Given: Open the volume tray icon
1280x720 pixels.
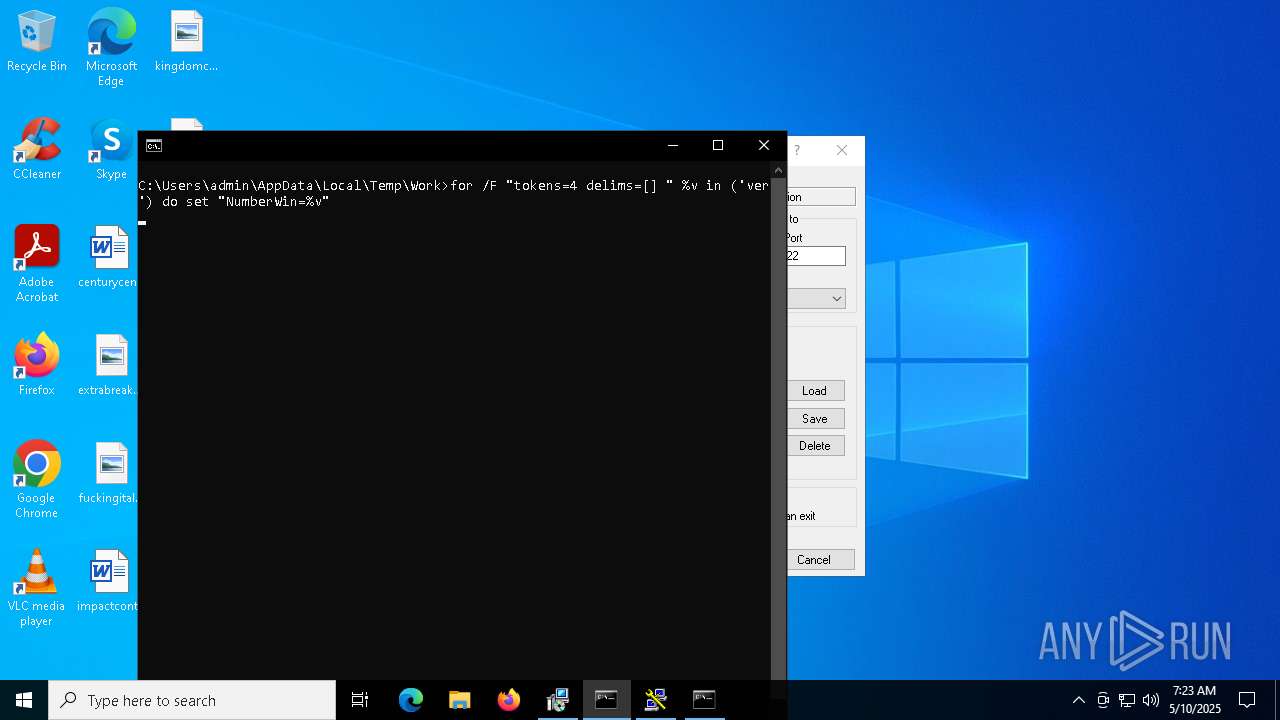Looking at the screenshot, I should 1151,700.
